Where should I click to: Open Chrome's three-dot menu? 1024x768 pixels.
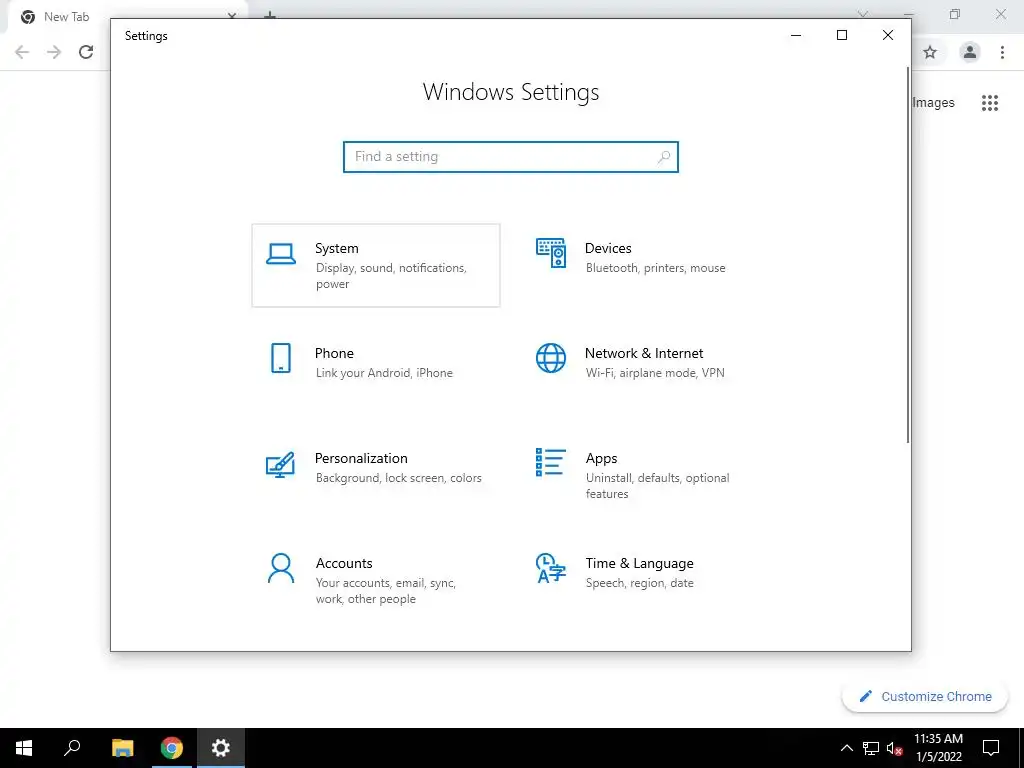point(1002,52)
